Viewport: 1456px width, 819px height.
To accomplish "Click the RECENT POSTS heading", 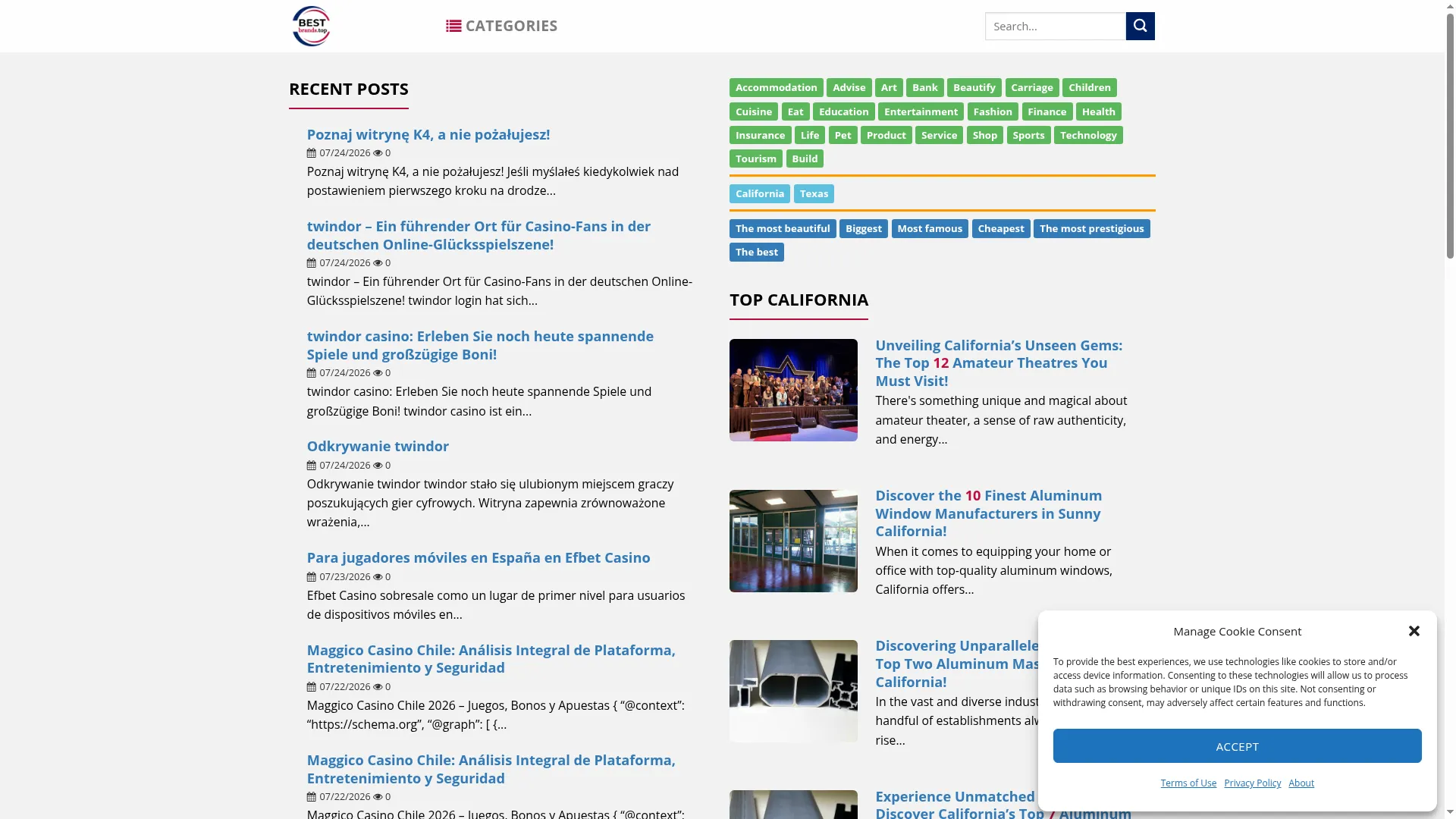I will click(x=349, y=89).
